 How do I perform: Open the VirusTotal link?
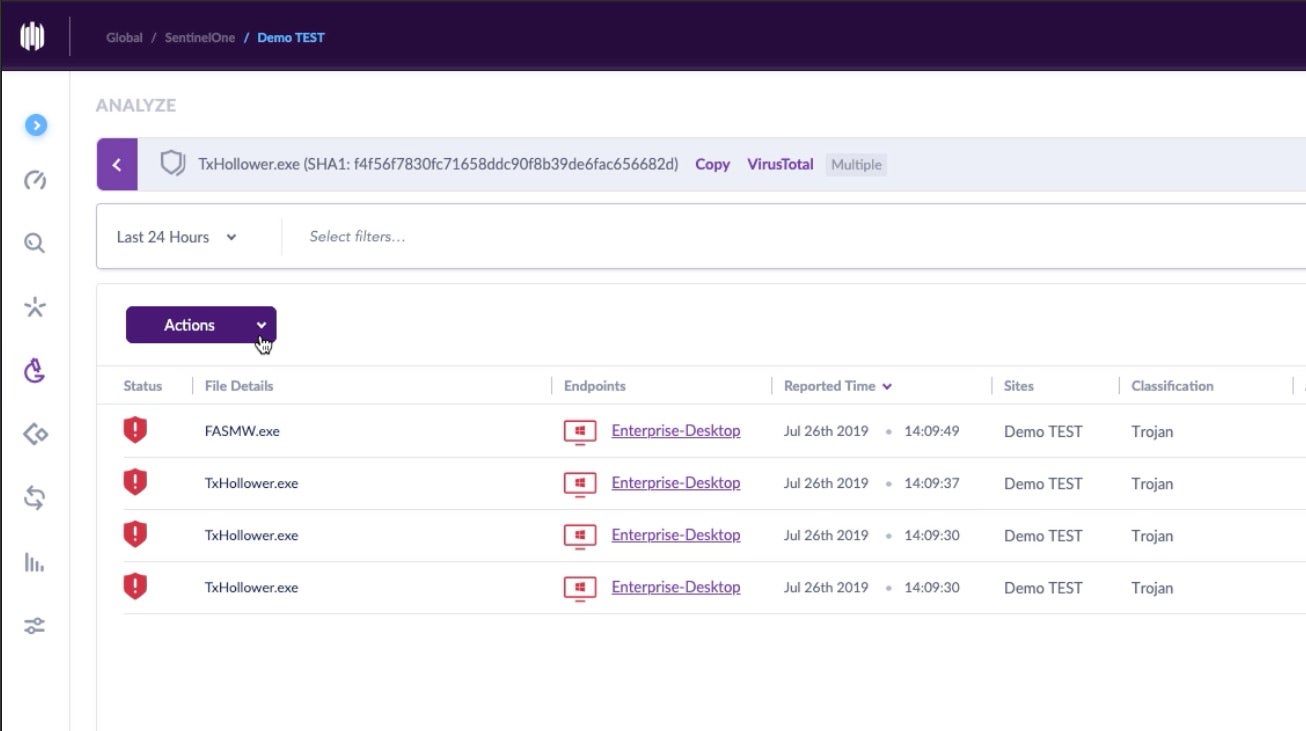coord(780,164)
